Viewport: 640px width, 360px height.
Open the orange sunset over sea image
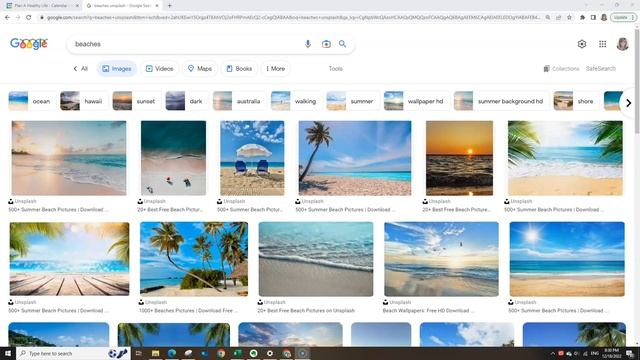(x=459, y=158)
